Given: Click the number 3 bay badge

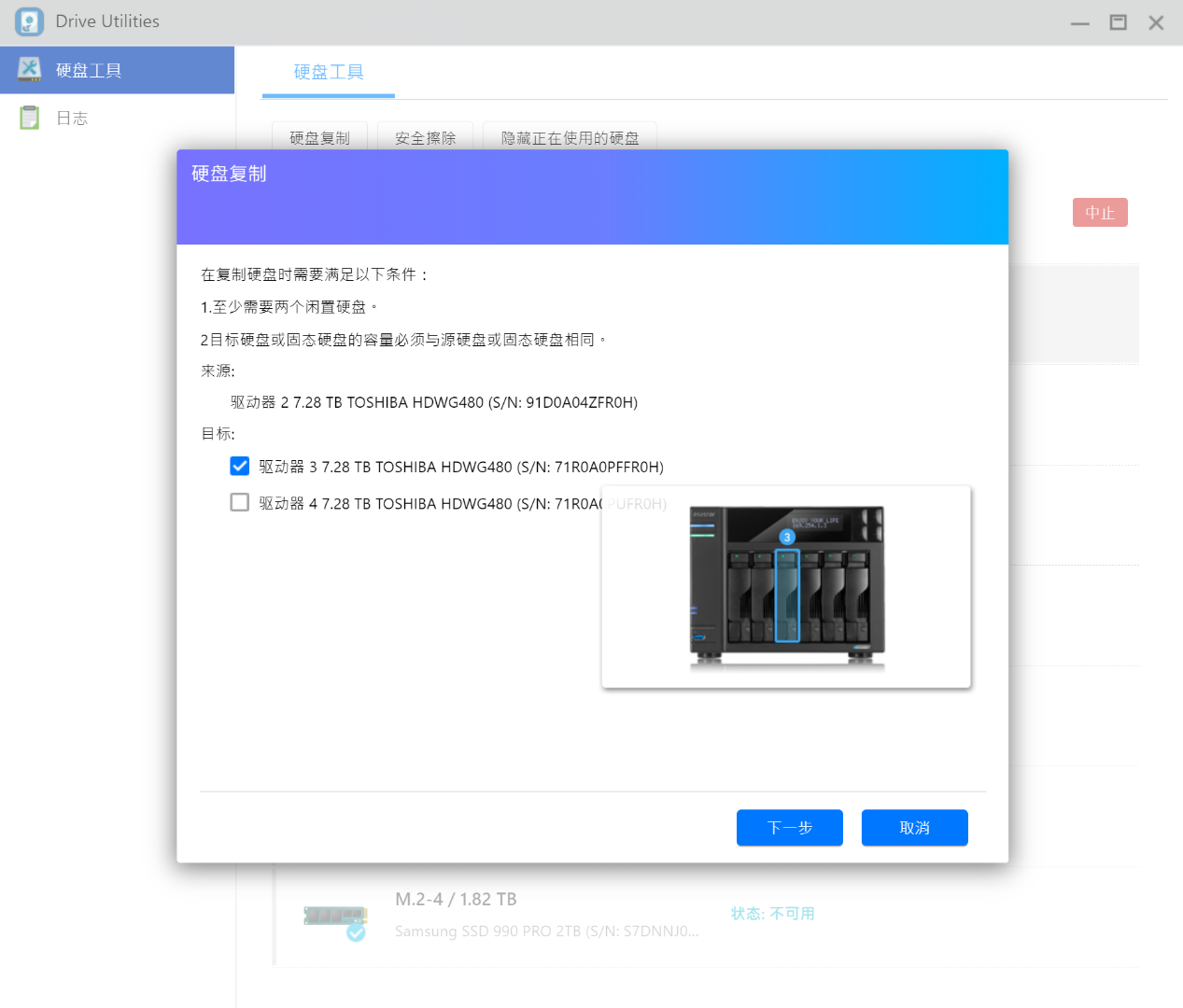Looking at the screenshot, I should 787,537.
